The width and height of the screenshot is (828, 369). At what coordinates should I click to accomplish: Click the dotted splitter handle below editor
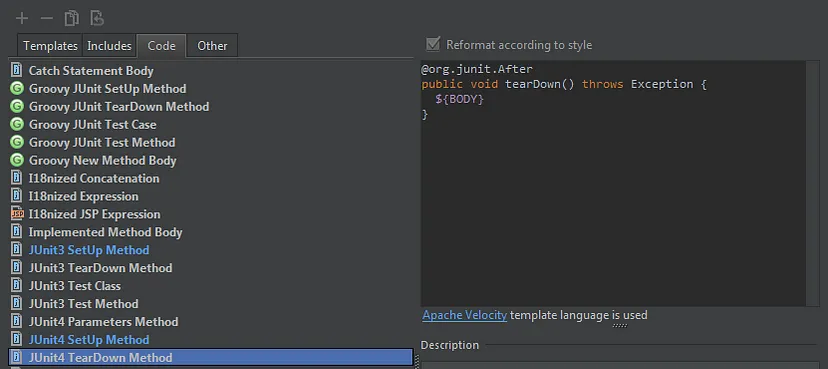pos(619,326)
